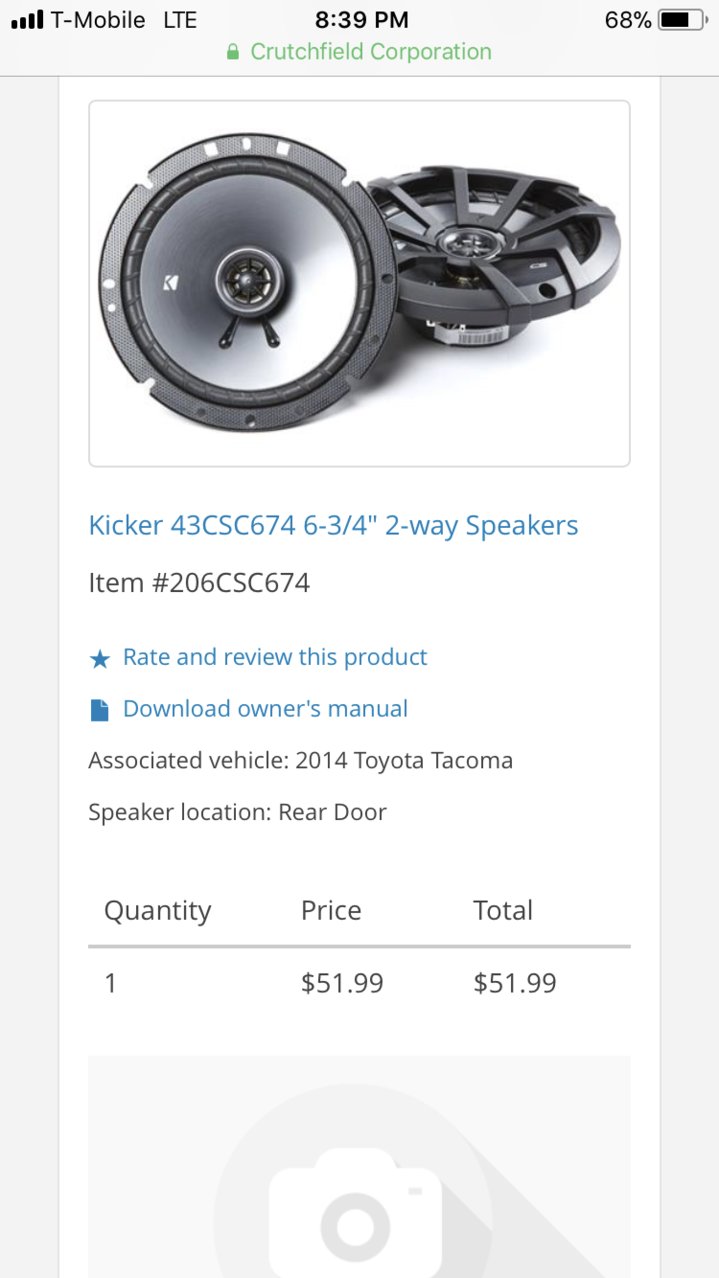This screenshot has width=719, height=1278.
Task: Tap the Crutchfield Corporation address bar text
Action: [371, 52]
